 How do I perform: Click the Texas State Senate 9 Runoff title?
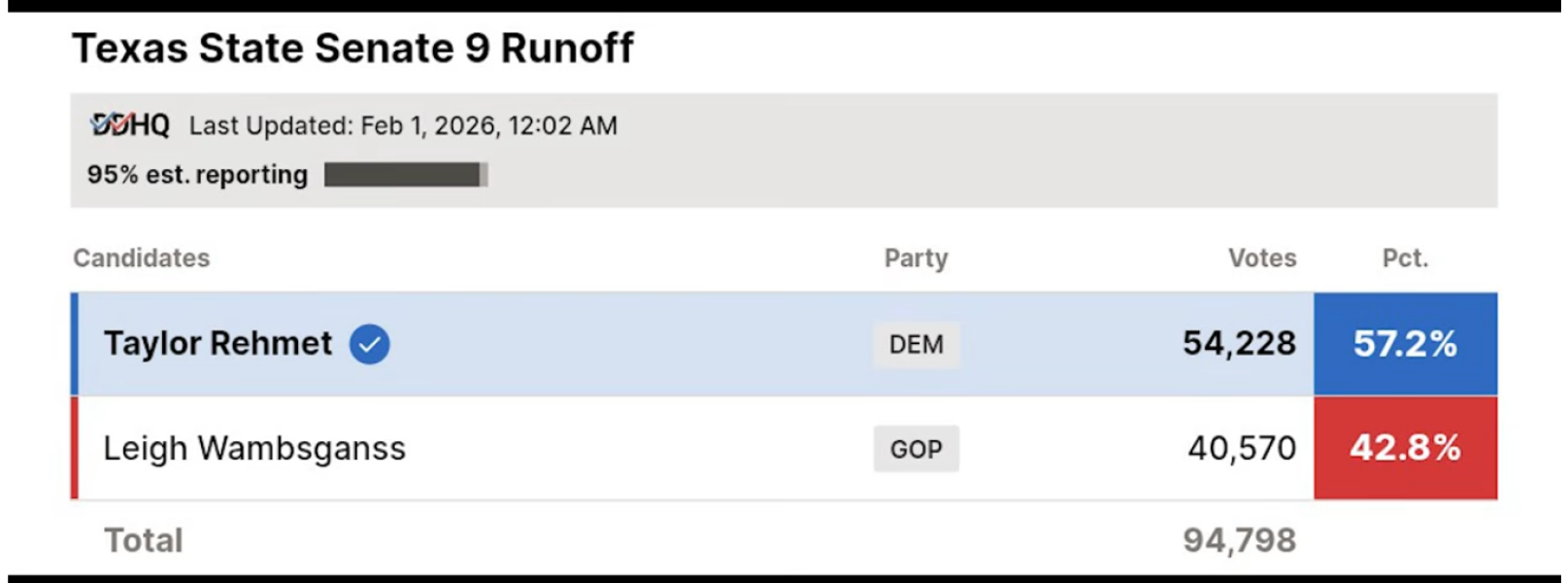(352, 49)
